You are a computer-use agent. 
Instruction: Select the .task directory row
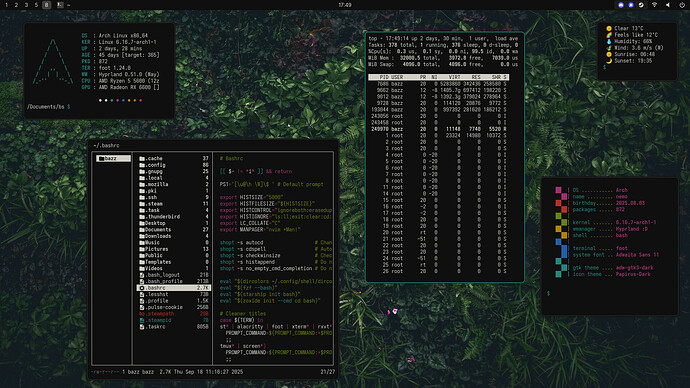pos(174,210)
